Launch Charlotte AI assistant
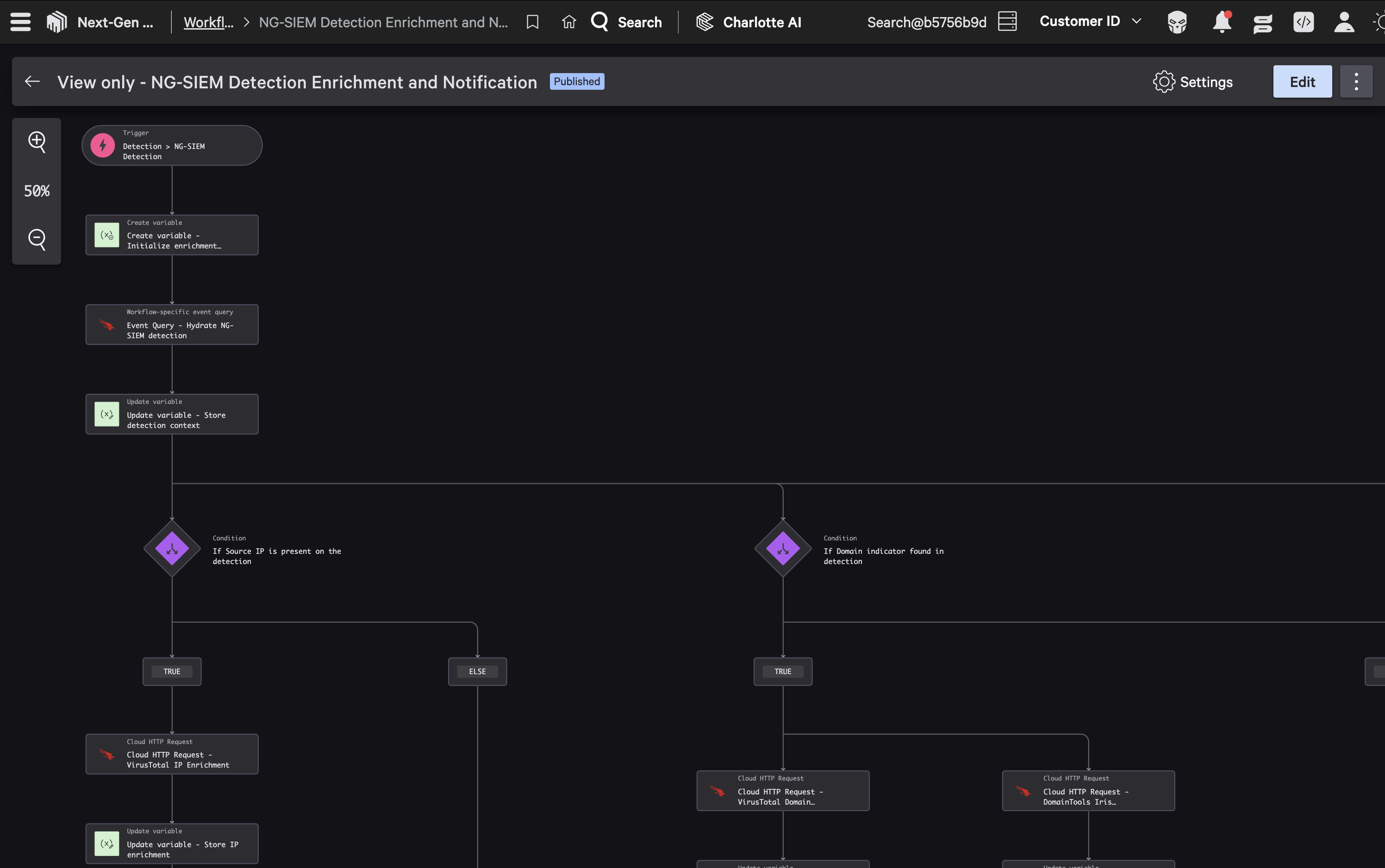Screen dimensions: 1385x868 749,22
